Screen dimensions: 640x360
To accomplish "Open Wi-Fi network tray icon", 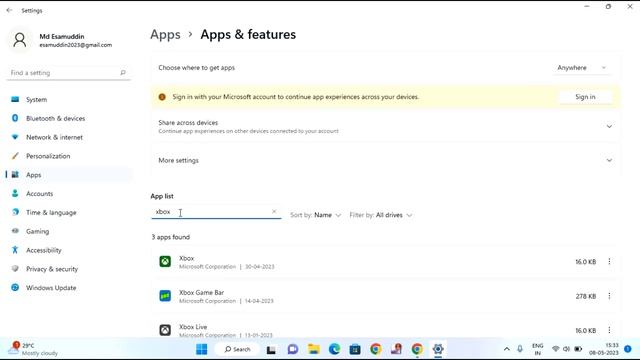I will tap(556, 349).
